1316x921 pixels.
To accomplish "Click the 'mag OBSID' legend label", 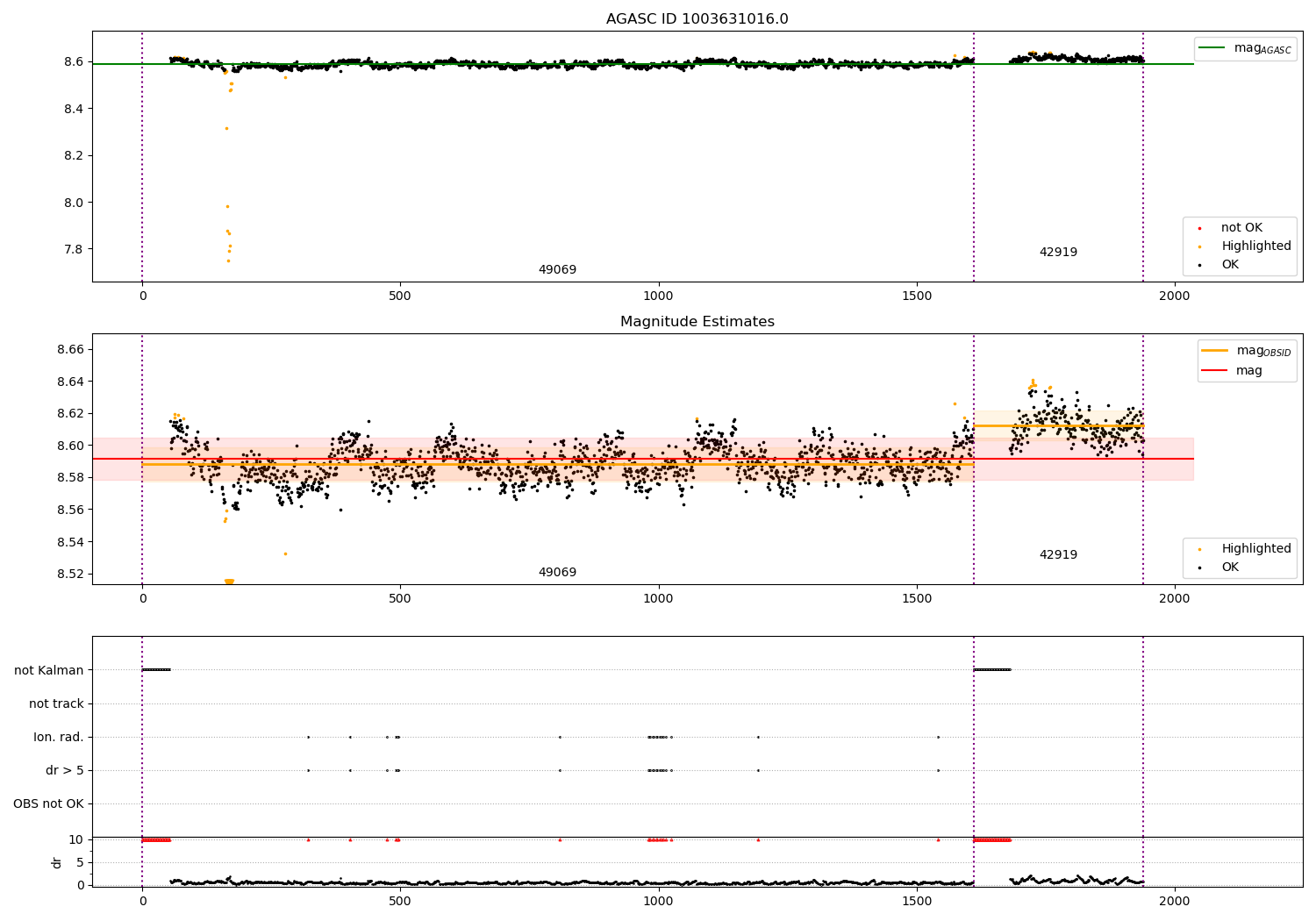I will [1263, 352].
